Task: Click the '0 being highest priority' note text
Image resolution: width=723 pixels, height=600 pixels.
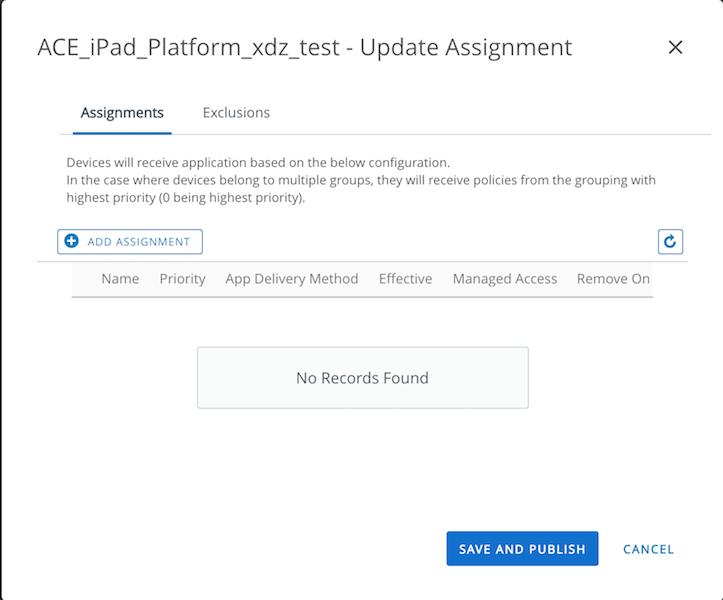Action: pyautogui.click(x=230, y=198)
